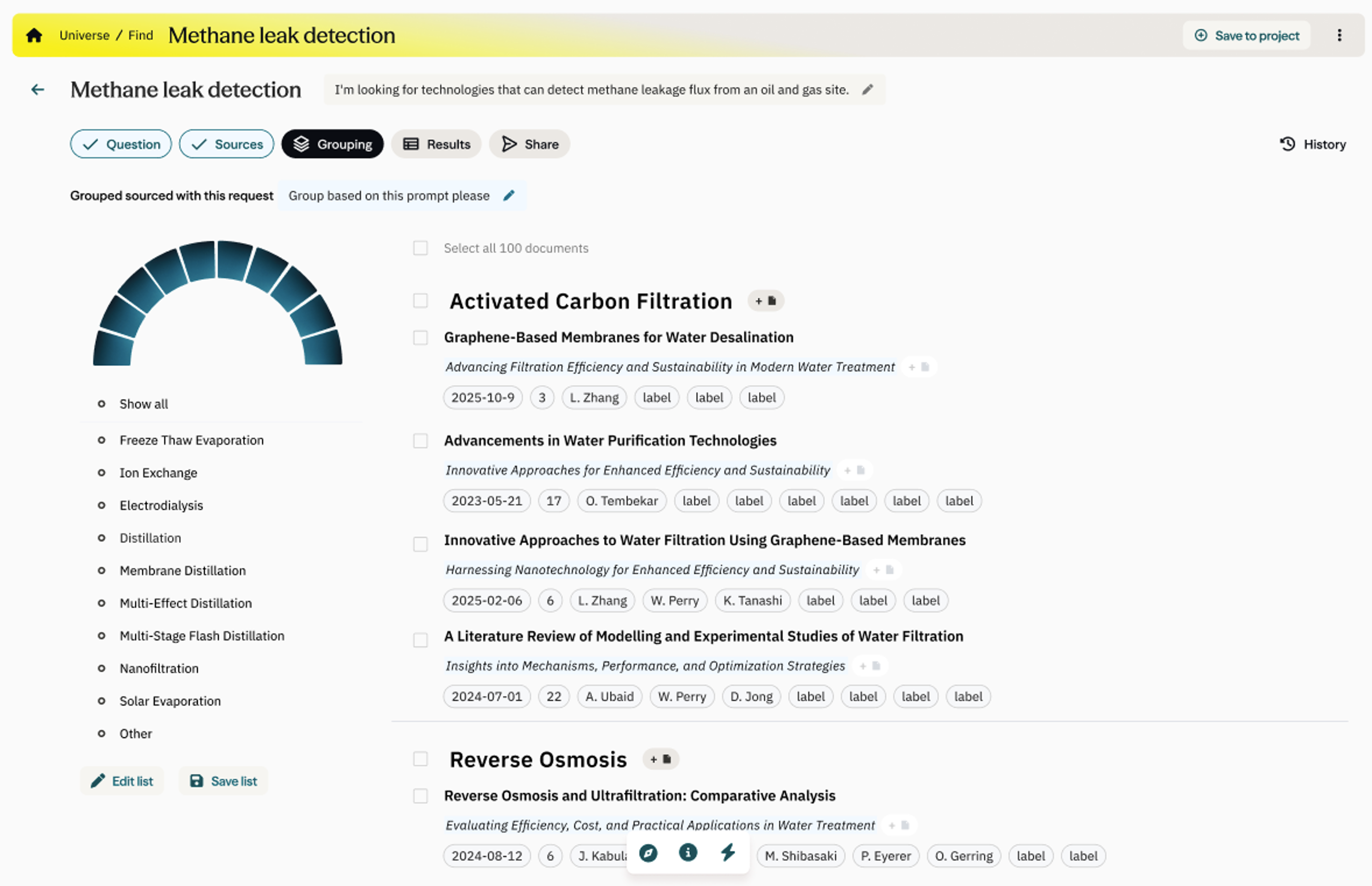The image size is (1372, 886).
Task: Click the K. Tanashi author chip
Action: tap(752, 601)
